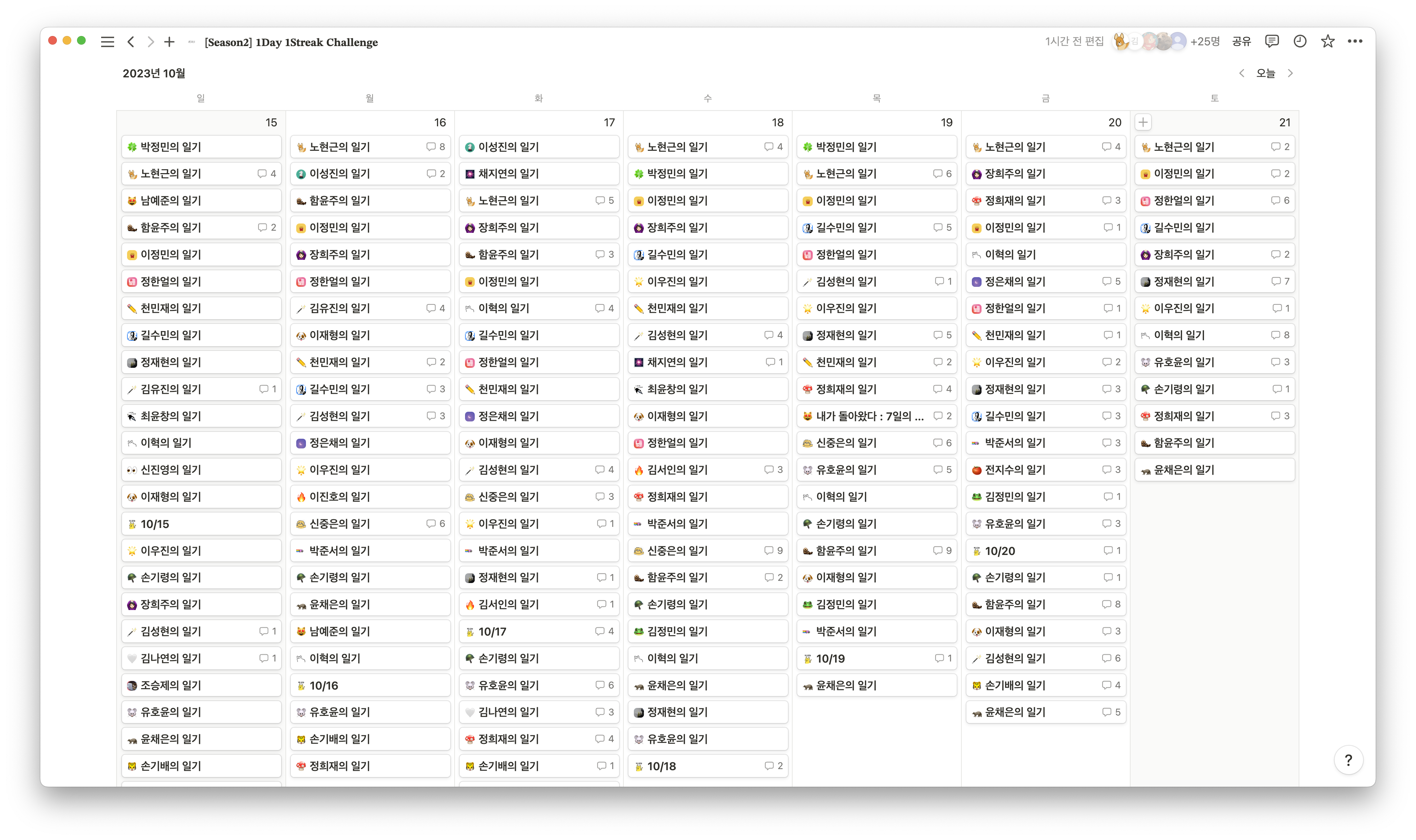Viewport: 1416px width, 840px height.
Task: Open comments on 신중은의 일기 on 18th
Action: [x=774, y=550]
